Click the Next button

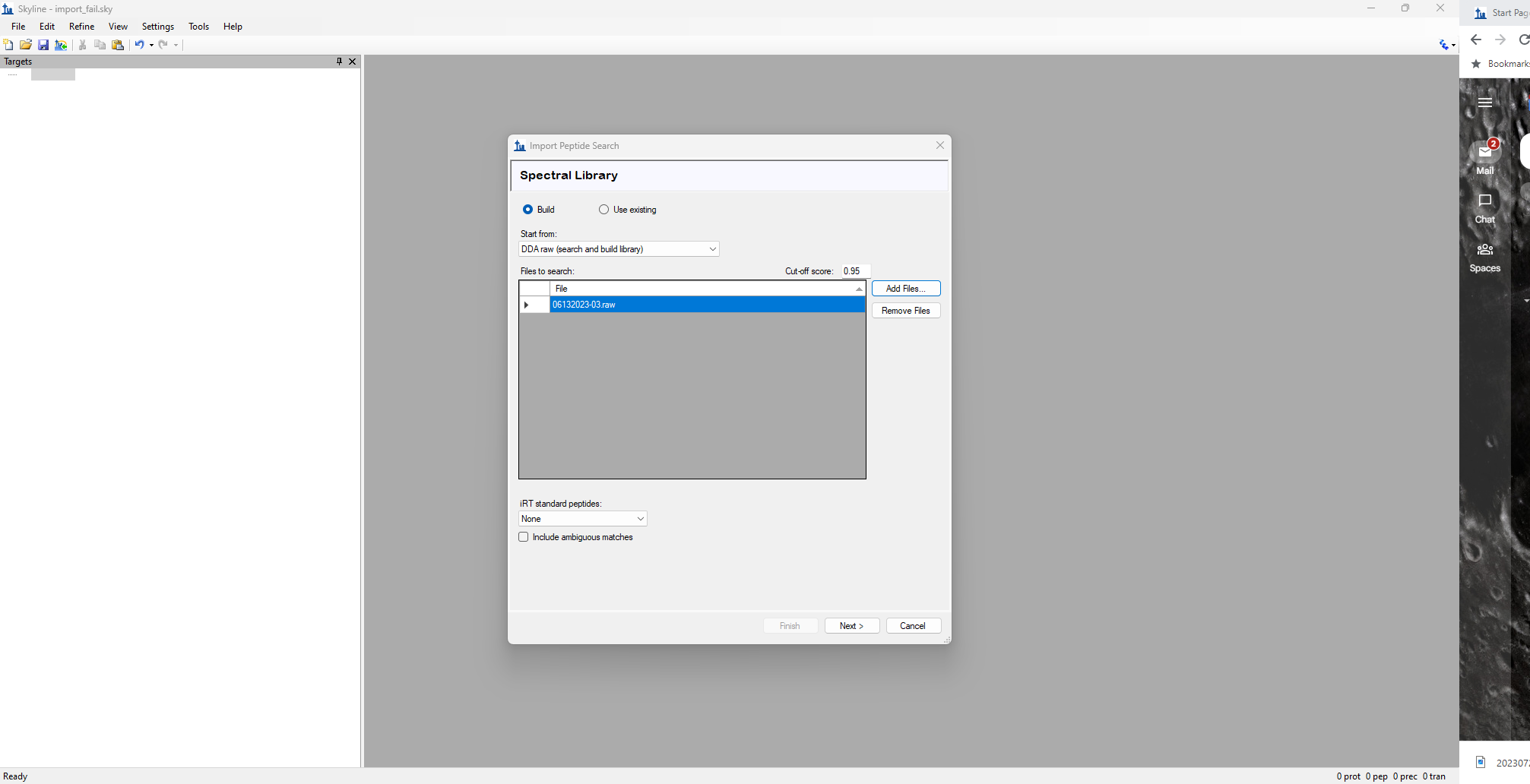[x=851, y=626]
